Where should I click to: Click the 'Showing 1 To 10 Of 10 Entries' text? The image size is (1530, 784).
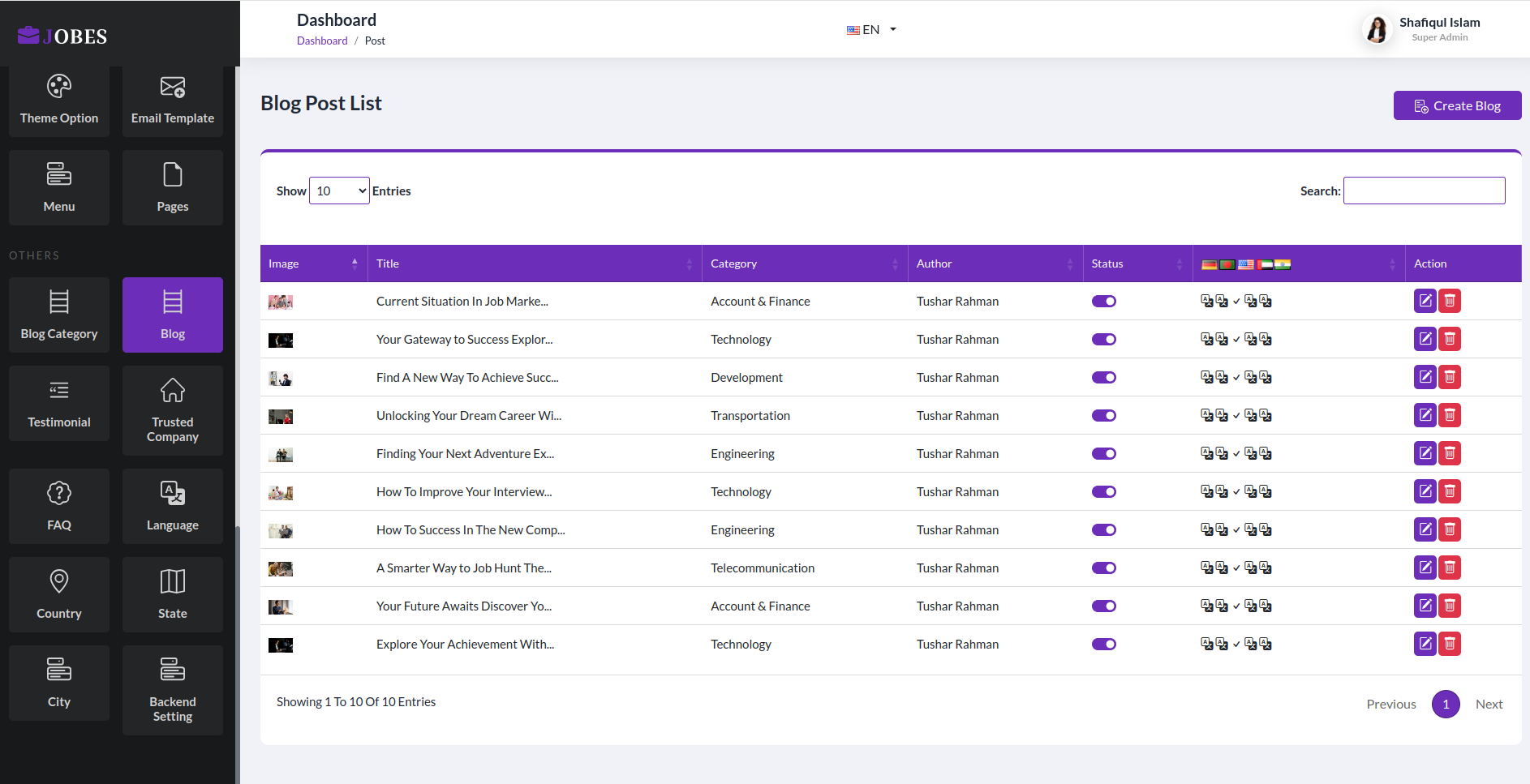pyautogui.click(x=356, y=701)
